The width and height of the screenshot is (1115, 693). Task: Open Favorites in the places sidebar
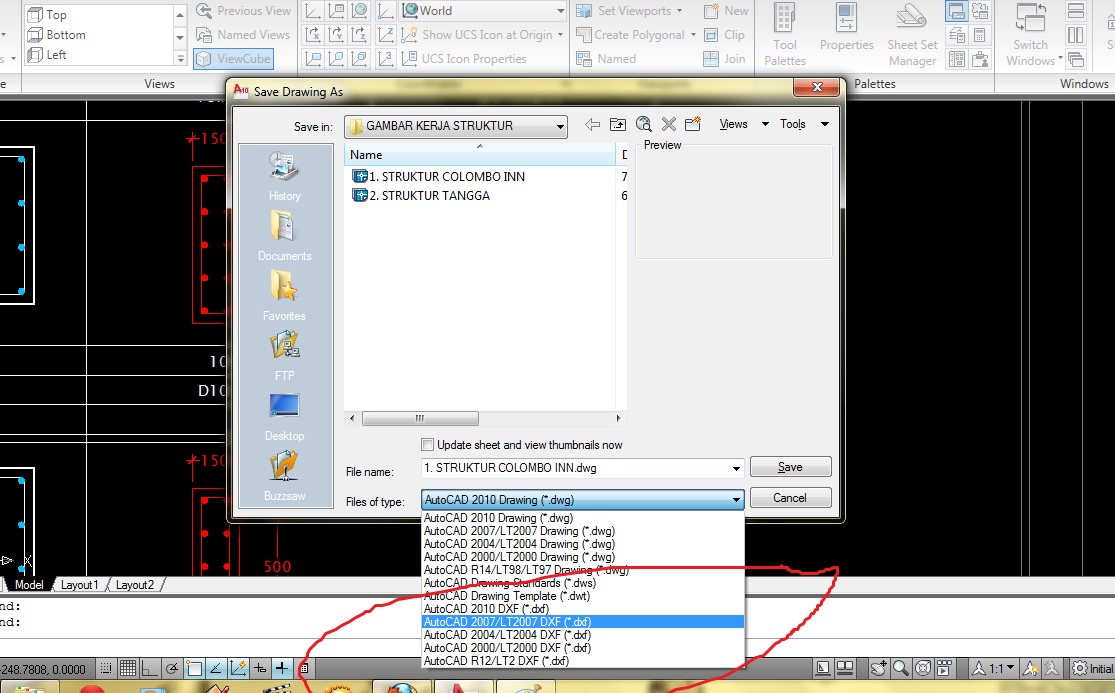tap(284, 297)
